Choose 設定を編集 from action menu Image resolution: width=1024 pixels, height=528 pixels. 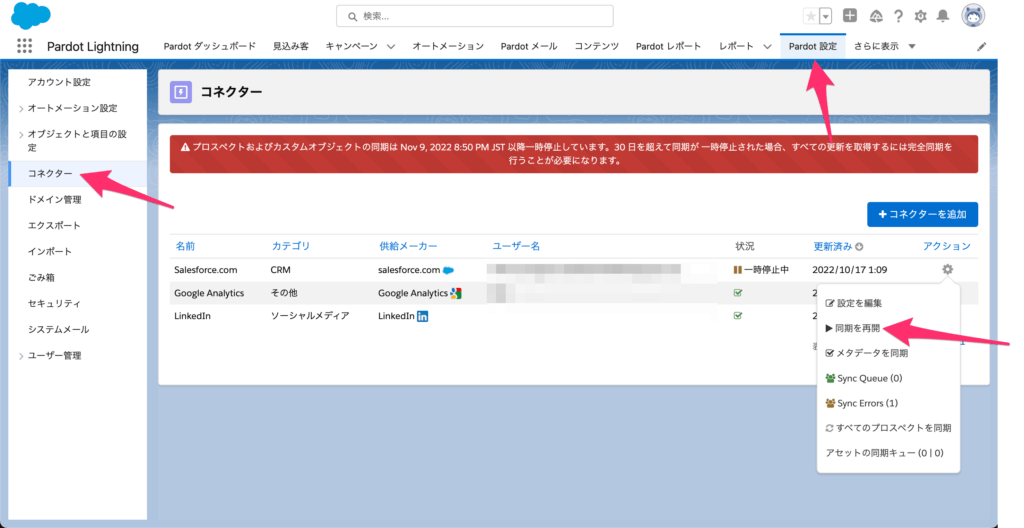tap(854, 303)
